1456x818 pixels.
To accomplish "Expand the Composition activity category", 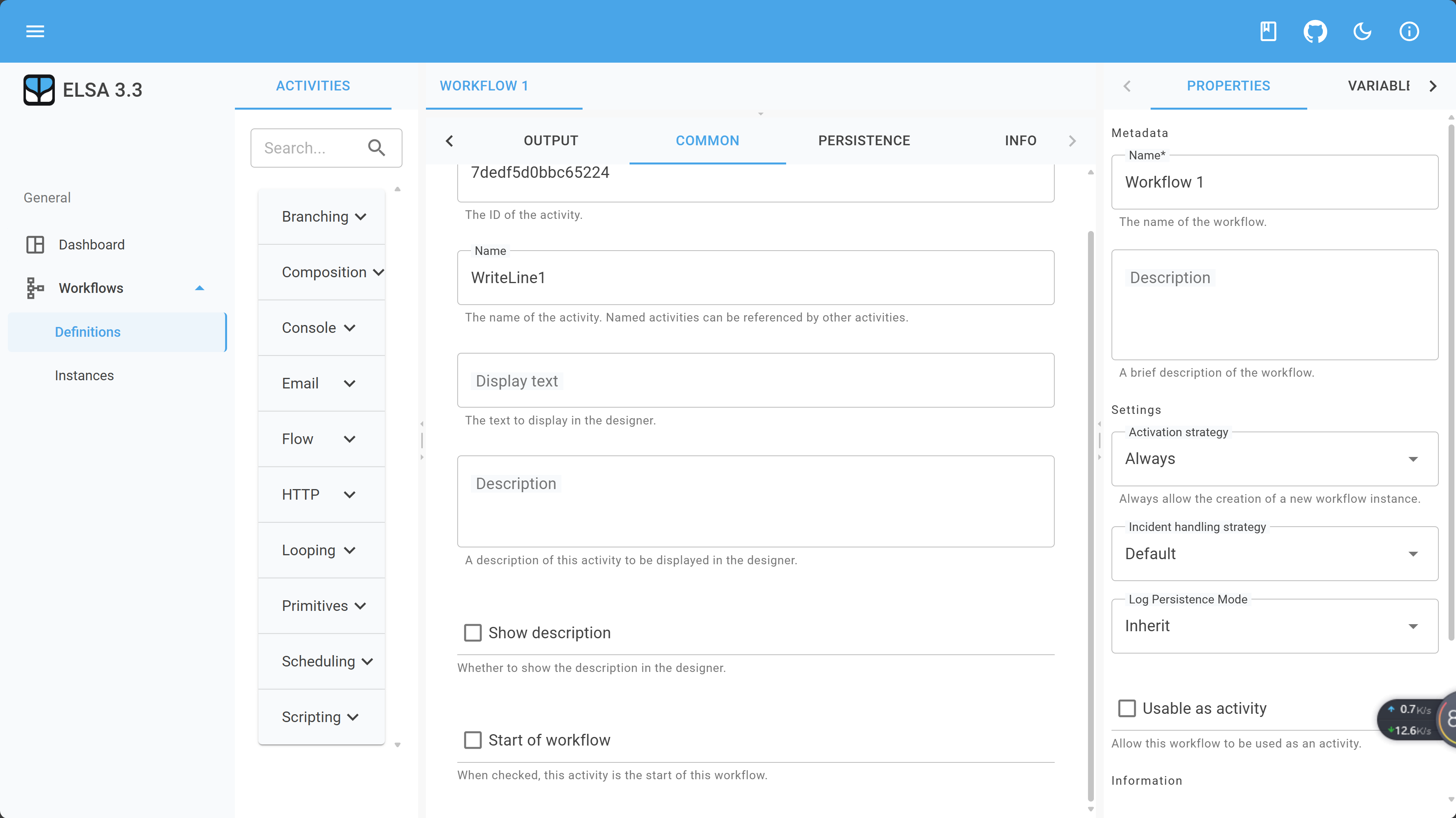I will pos(321,272).
